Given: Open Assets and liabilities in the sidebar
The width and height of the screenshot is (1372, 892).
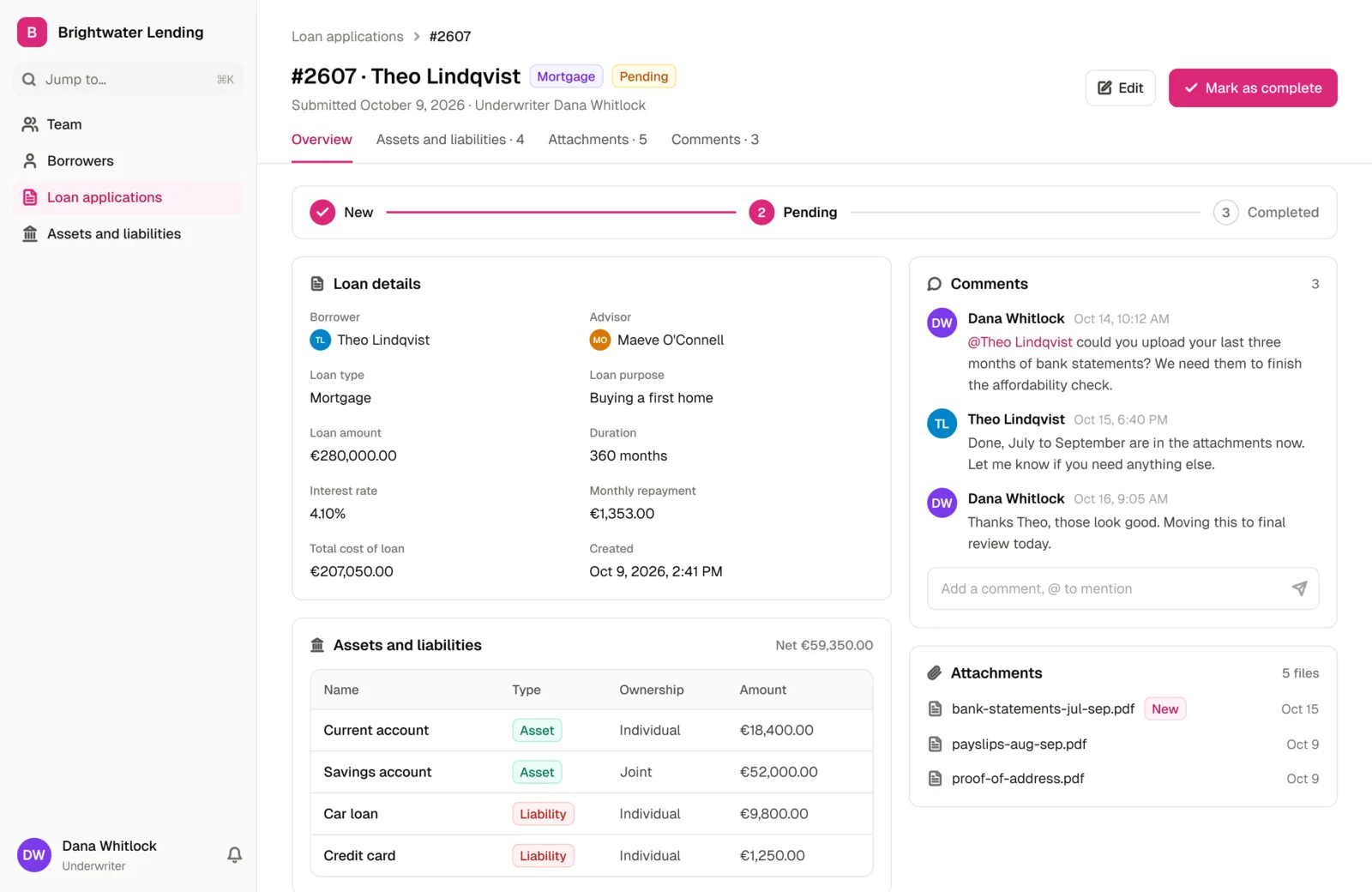Looking at the screenshot, I should tap(129, 234).
